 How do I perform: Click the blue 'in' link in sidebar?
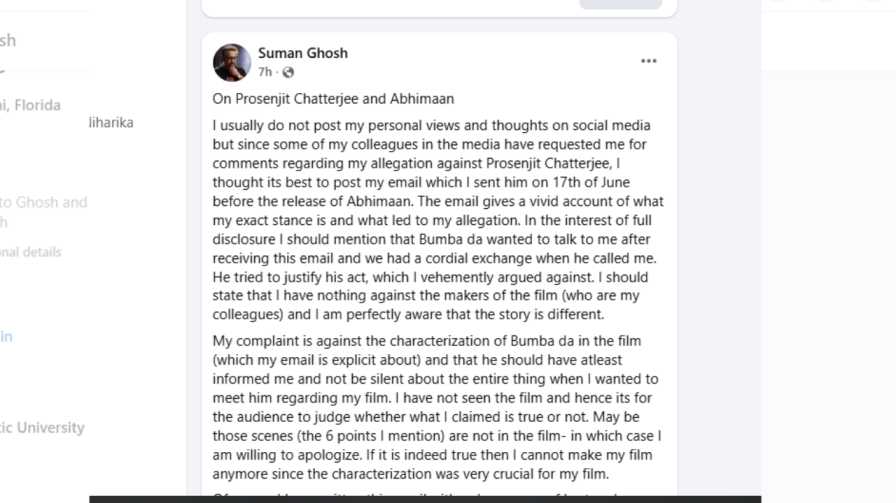click(x=6, y=337)
